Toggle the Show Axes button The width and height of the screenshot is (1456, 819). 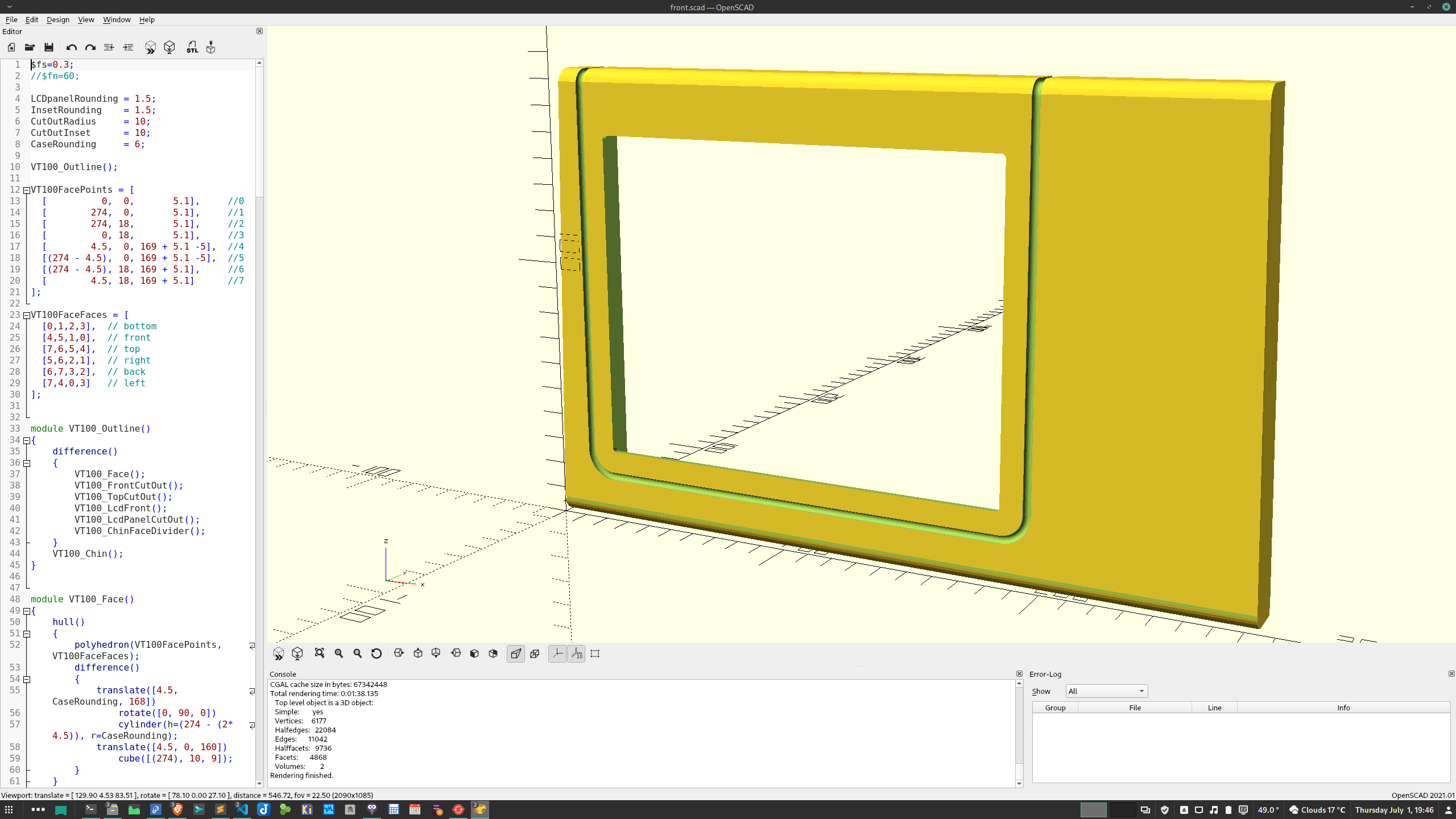coord(557,653)
